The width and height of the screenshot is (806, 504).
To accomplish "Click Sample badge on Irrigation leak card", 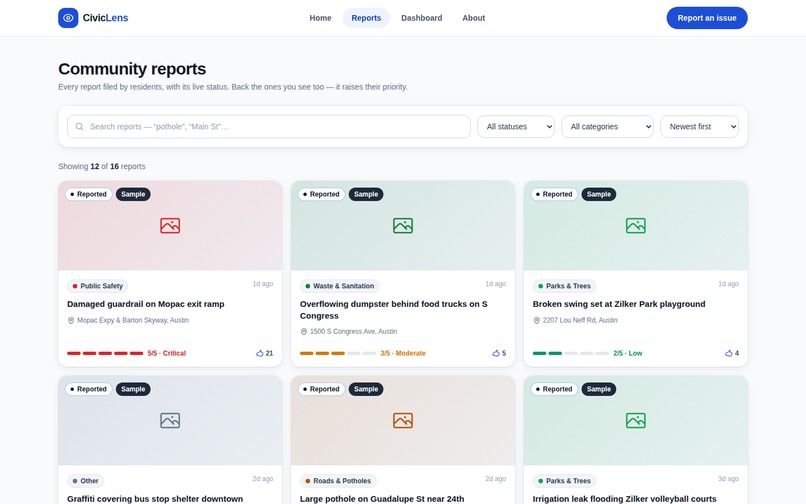I will pos(599,389).
